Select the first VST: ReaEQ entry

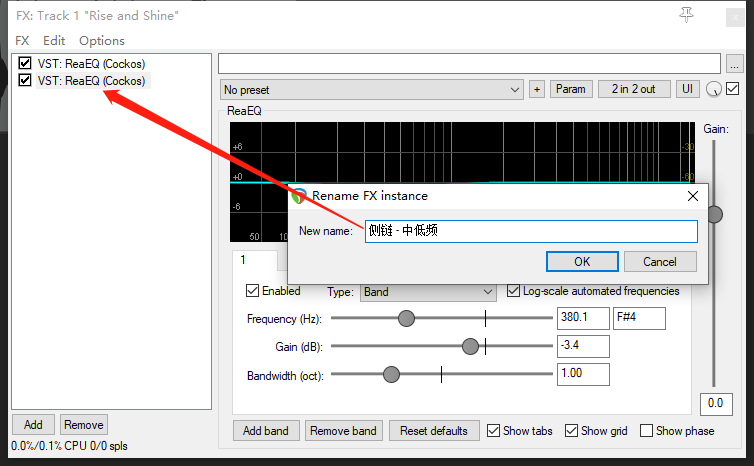pos(91,63)
